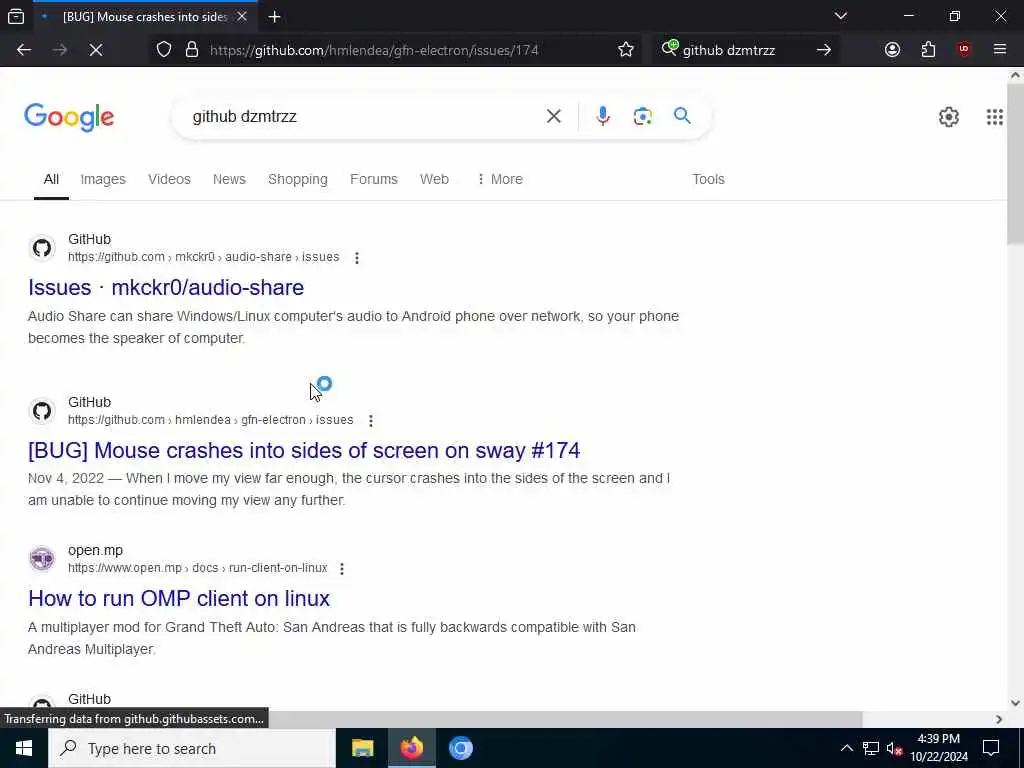Image resolution: width=1024 pixels, height=768 pixels.
Task: Switch to the Images tab
Action: (x=103, y=179)
